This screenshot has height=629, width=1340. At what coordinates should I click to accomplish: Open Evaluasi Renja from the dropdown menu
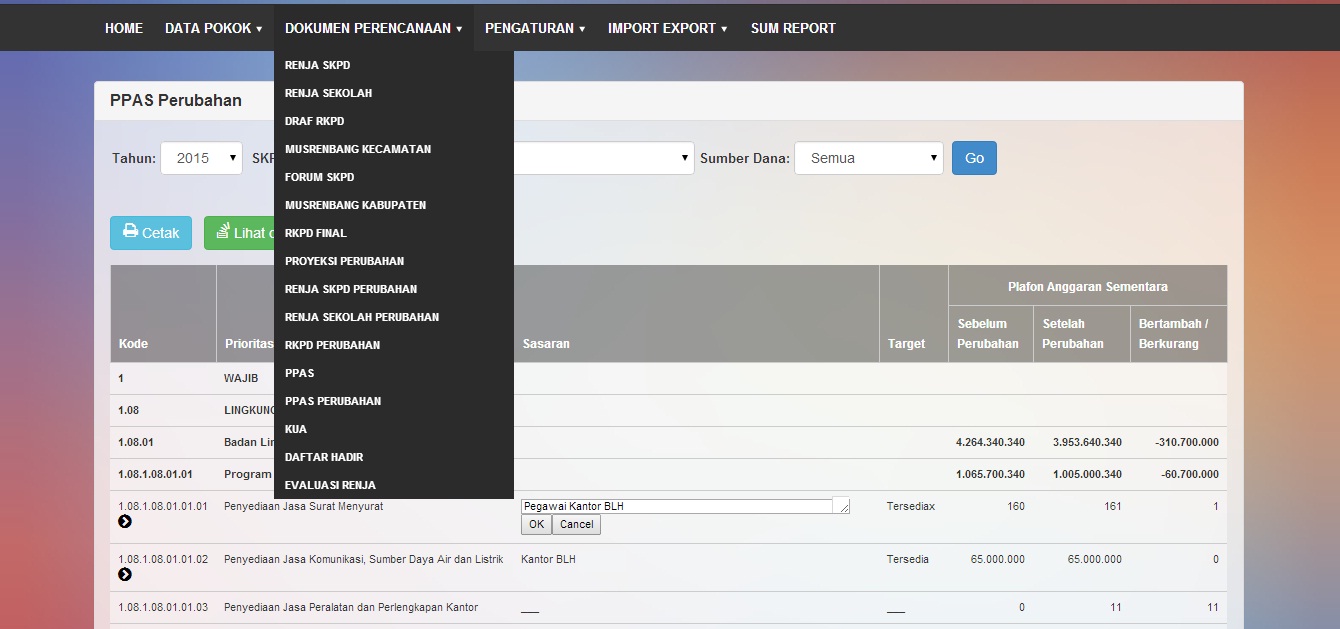pos(330,485)
